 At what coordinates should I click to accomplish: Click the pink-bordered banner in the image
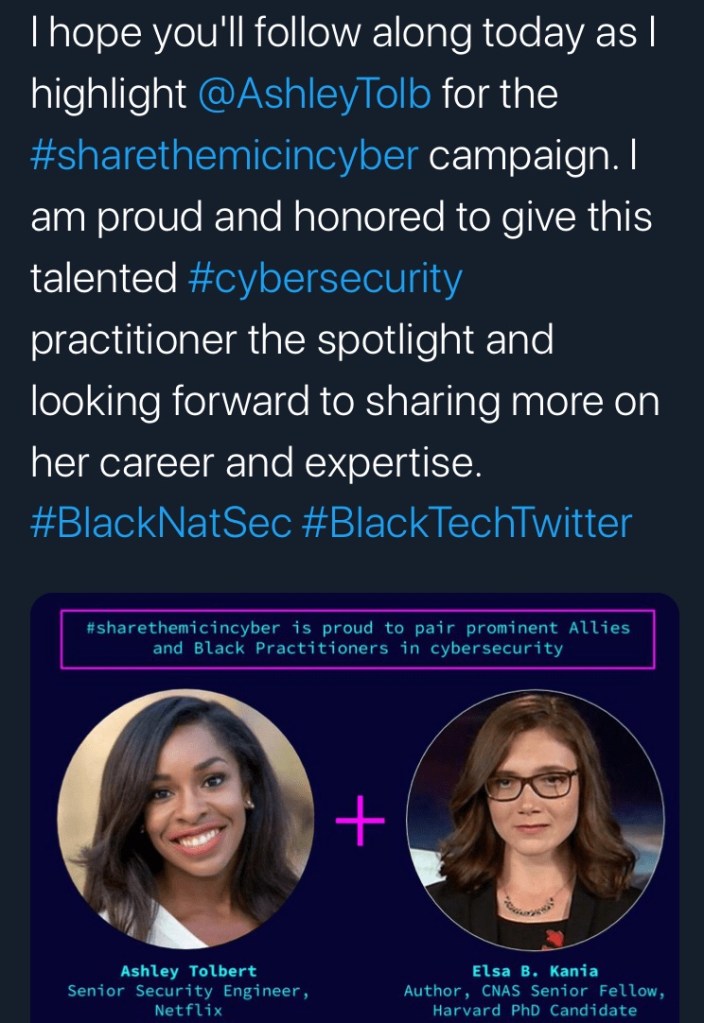click(x=358, y=638)
